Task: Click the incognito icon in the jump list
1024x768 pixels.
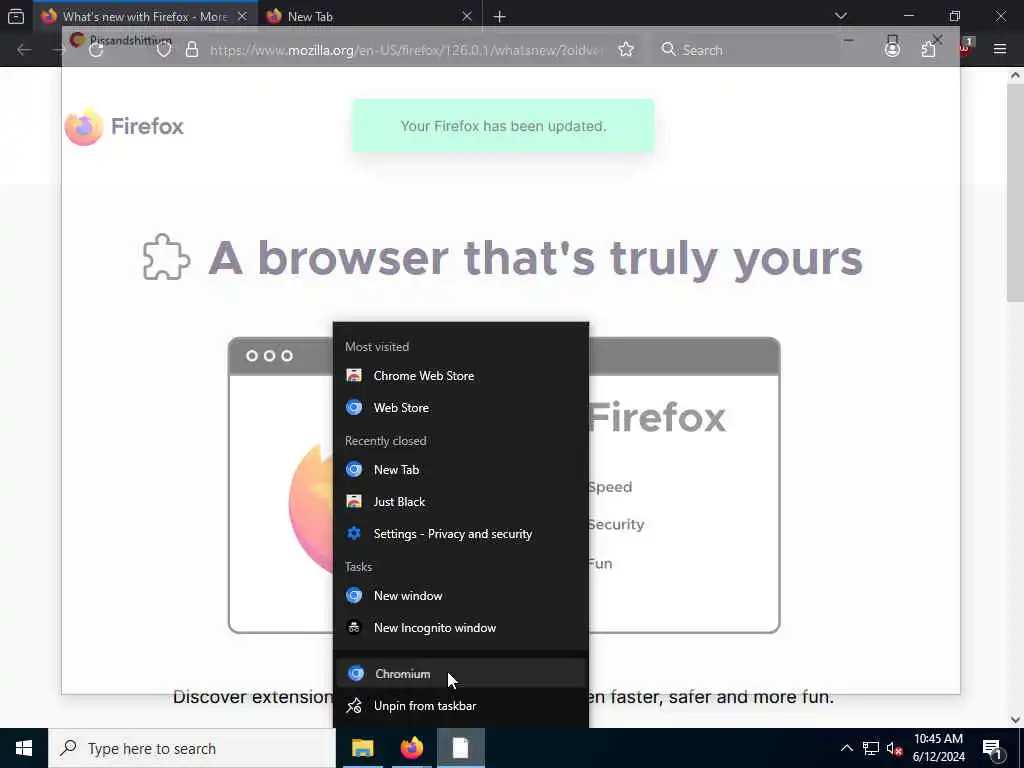Action: point(354,628)
